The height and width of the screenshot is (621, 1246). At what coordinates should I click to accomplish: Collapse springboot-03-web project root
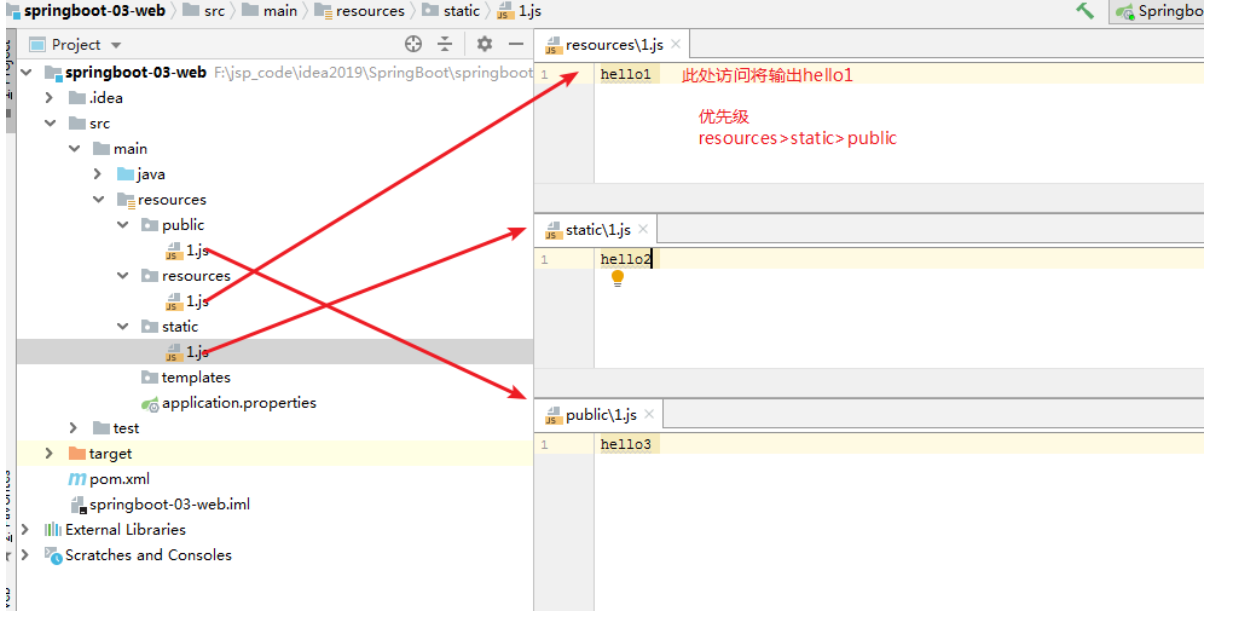[26, 72]
